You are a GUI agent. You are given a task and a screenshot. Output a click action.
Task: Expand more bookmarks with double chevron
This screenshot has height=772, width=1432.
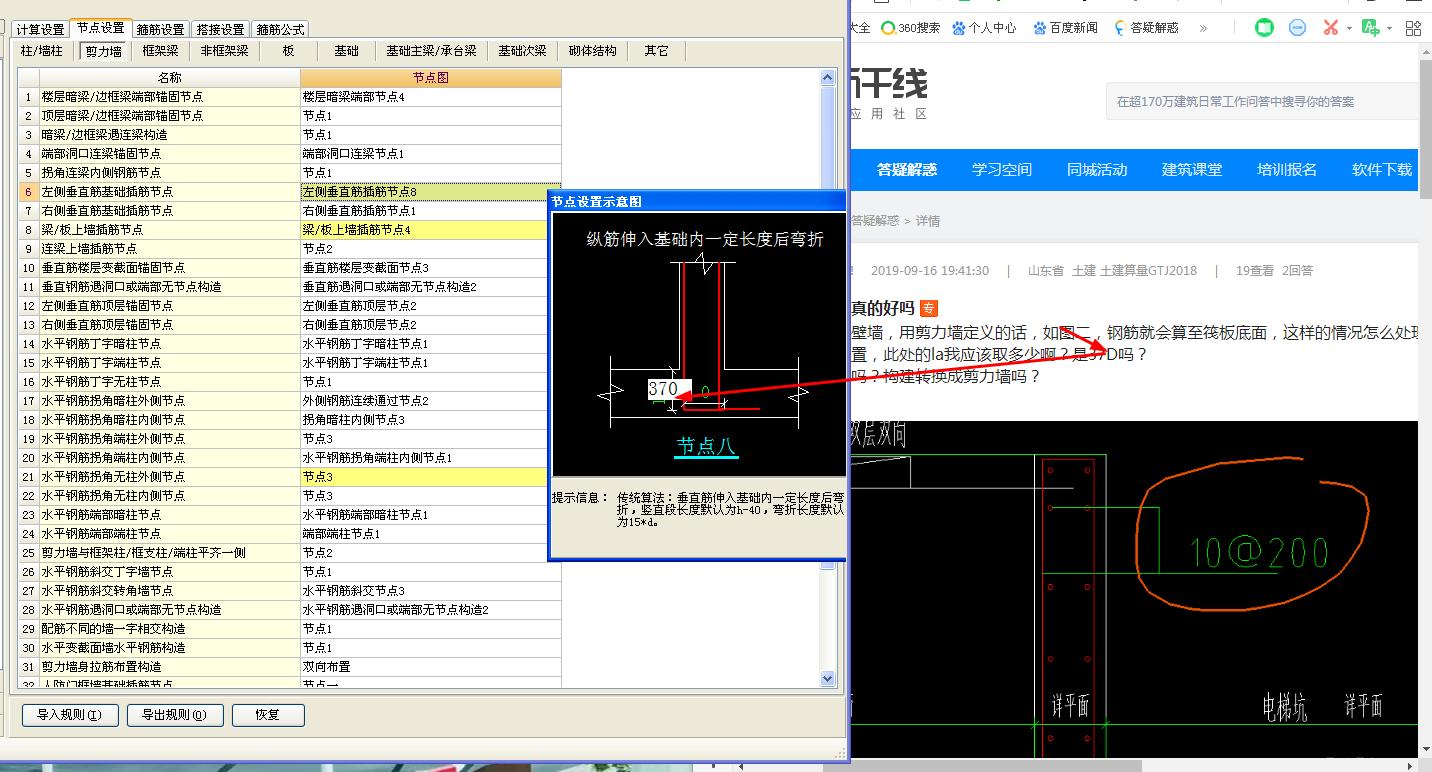click(1203, 28)
